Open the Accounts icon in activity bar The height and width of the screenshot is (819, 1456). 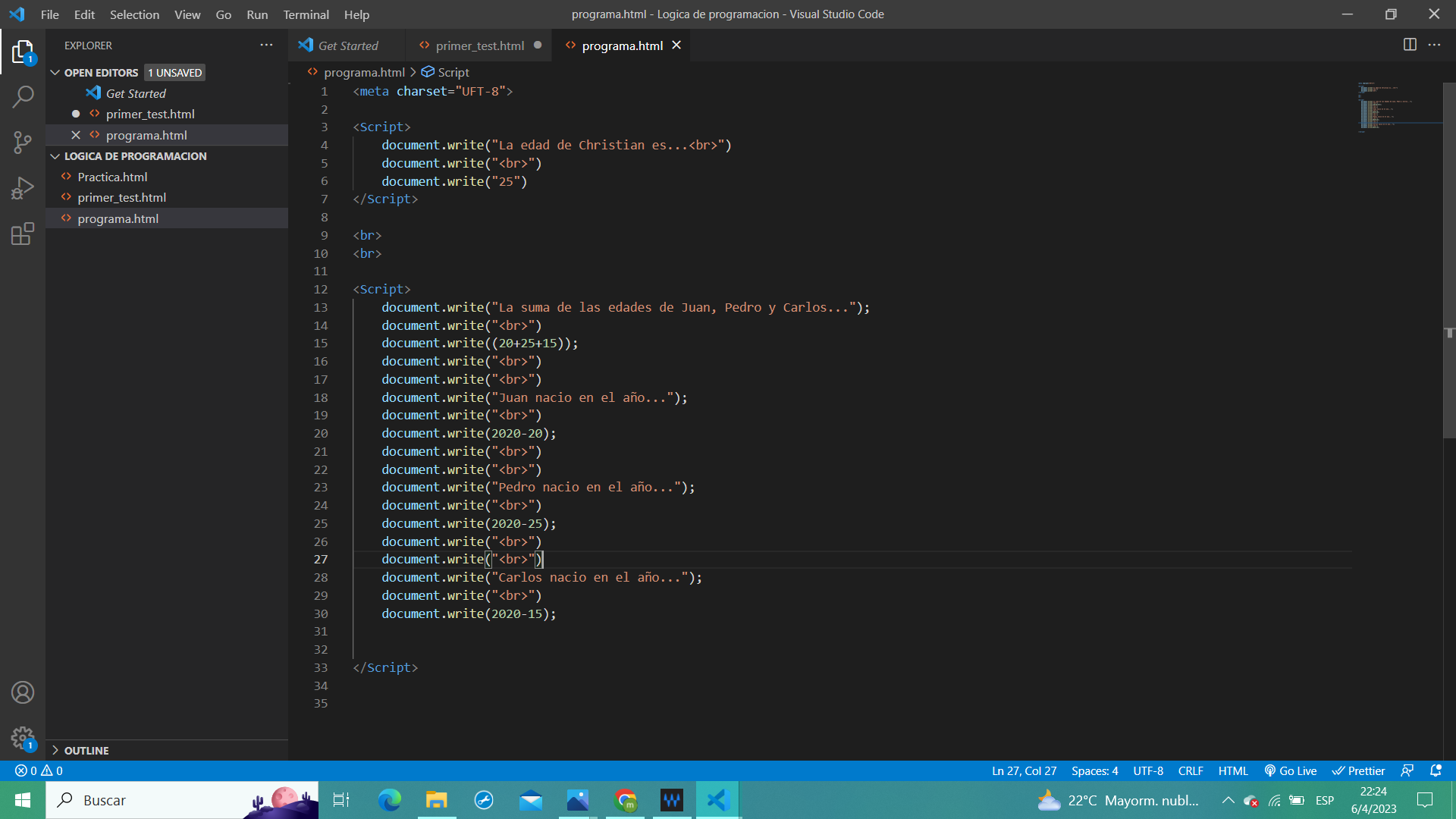[x=23, y=692]
